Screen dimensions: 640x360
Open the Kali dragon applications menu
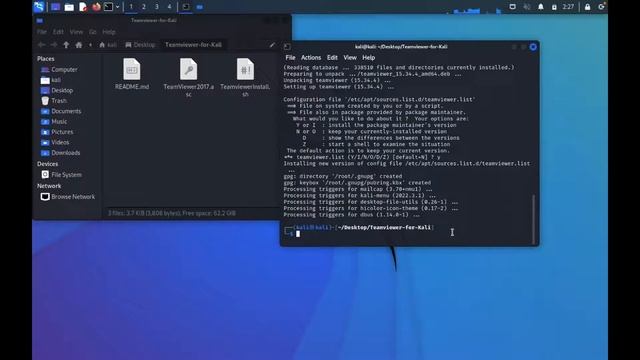point(39,7)
